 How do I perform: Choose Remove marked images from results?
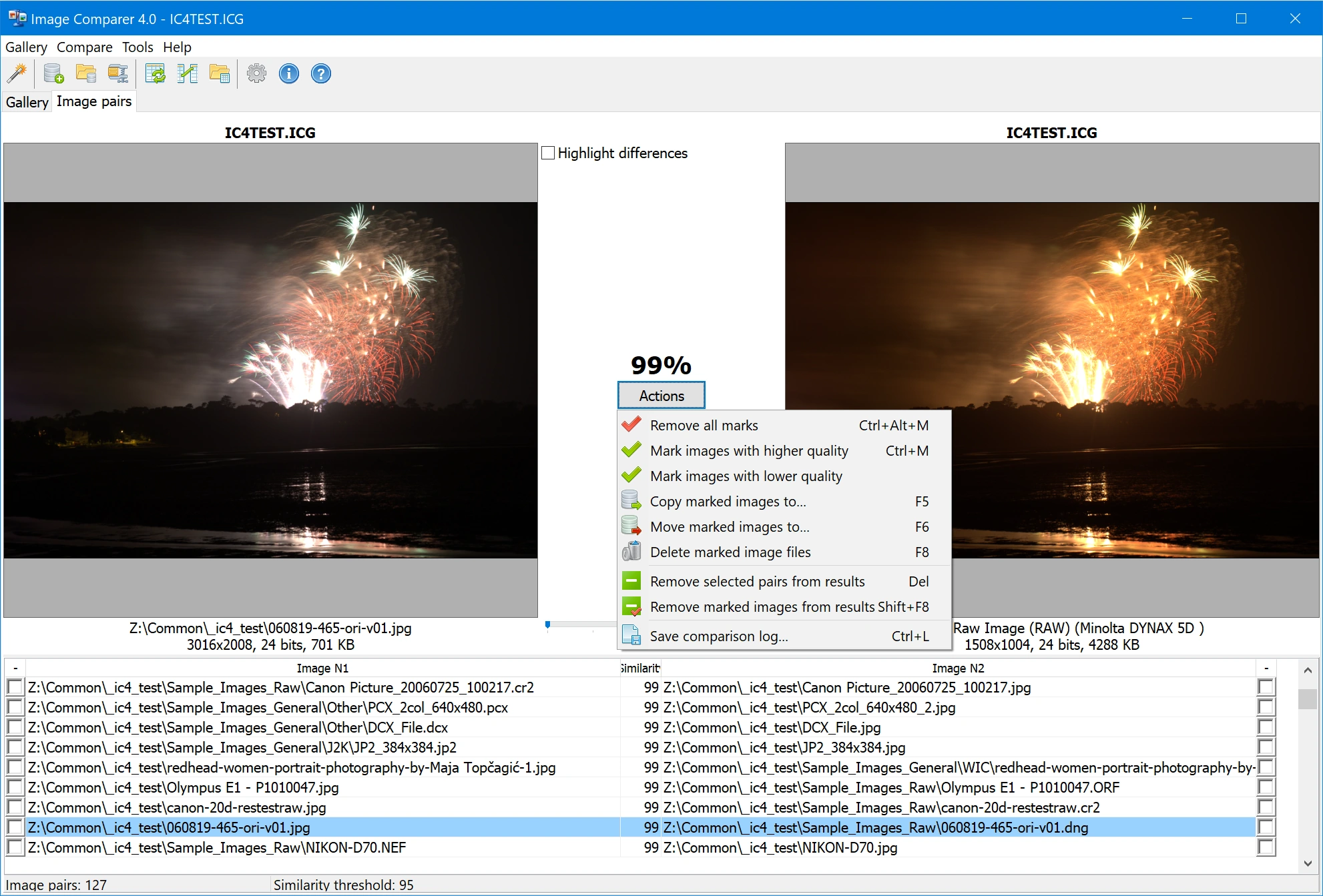tap(784, 606)
